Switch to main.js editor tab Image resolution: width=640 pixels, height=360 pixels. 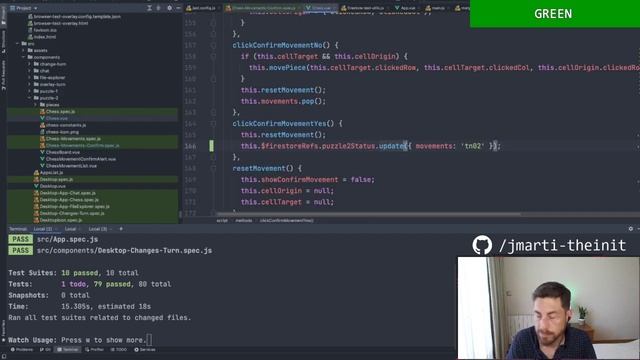[436, 8]
